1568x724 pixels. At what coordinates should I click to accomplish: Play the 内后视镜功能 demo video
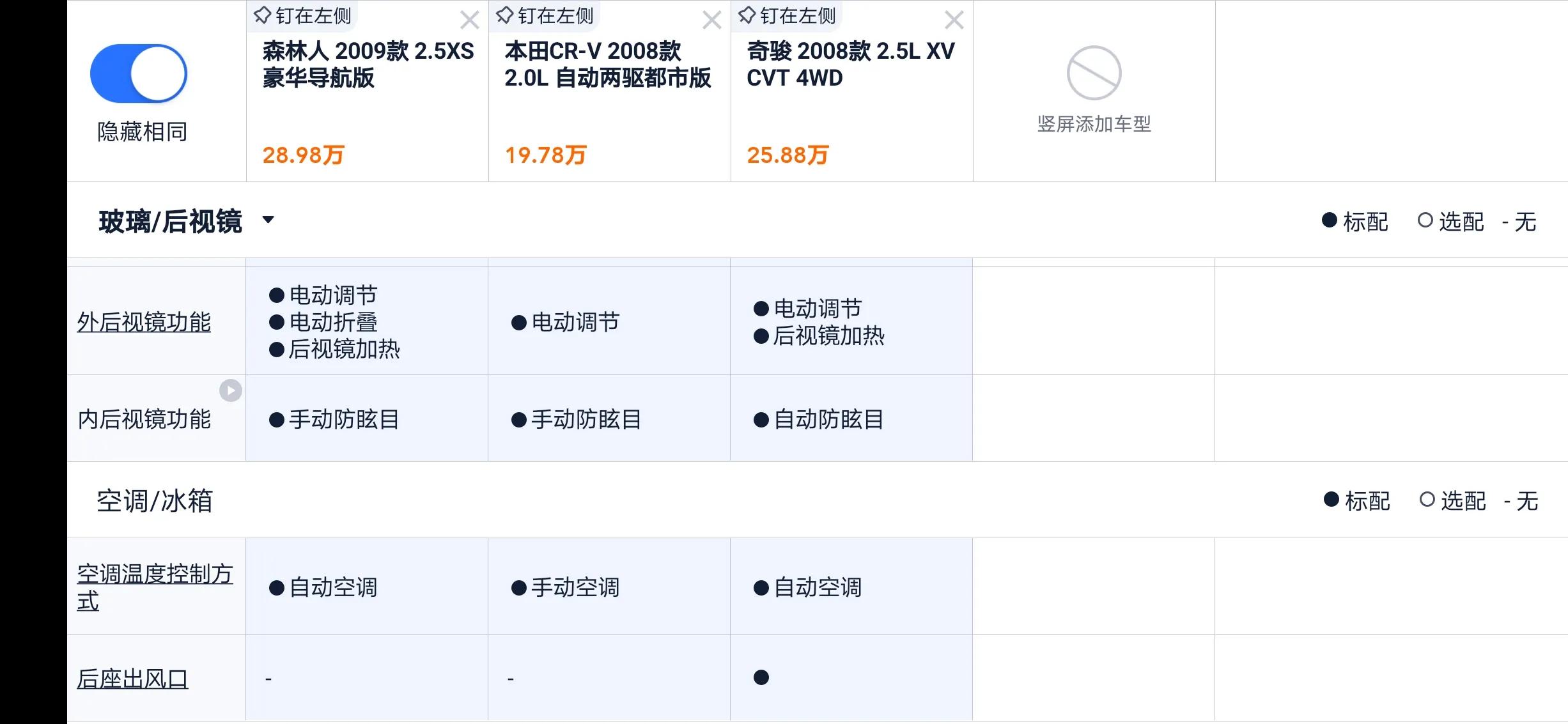231,390
